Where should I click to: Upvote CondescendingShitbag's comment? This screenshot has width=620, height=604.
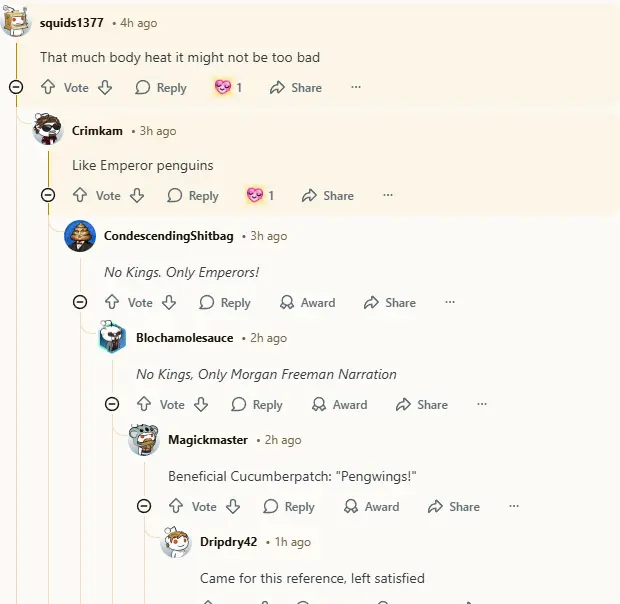tap(112, 303)
